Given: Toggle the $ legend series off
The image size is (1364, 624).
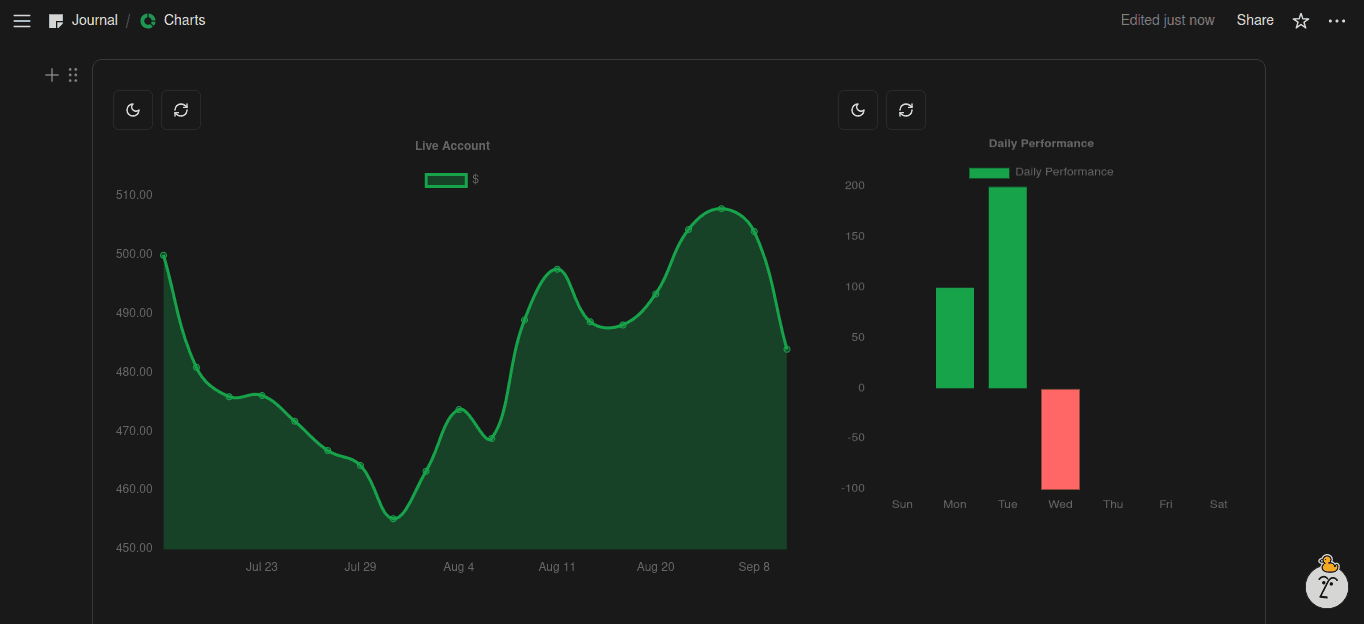Looking at the screenshot, I should (x=451, y=180).
